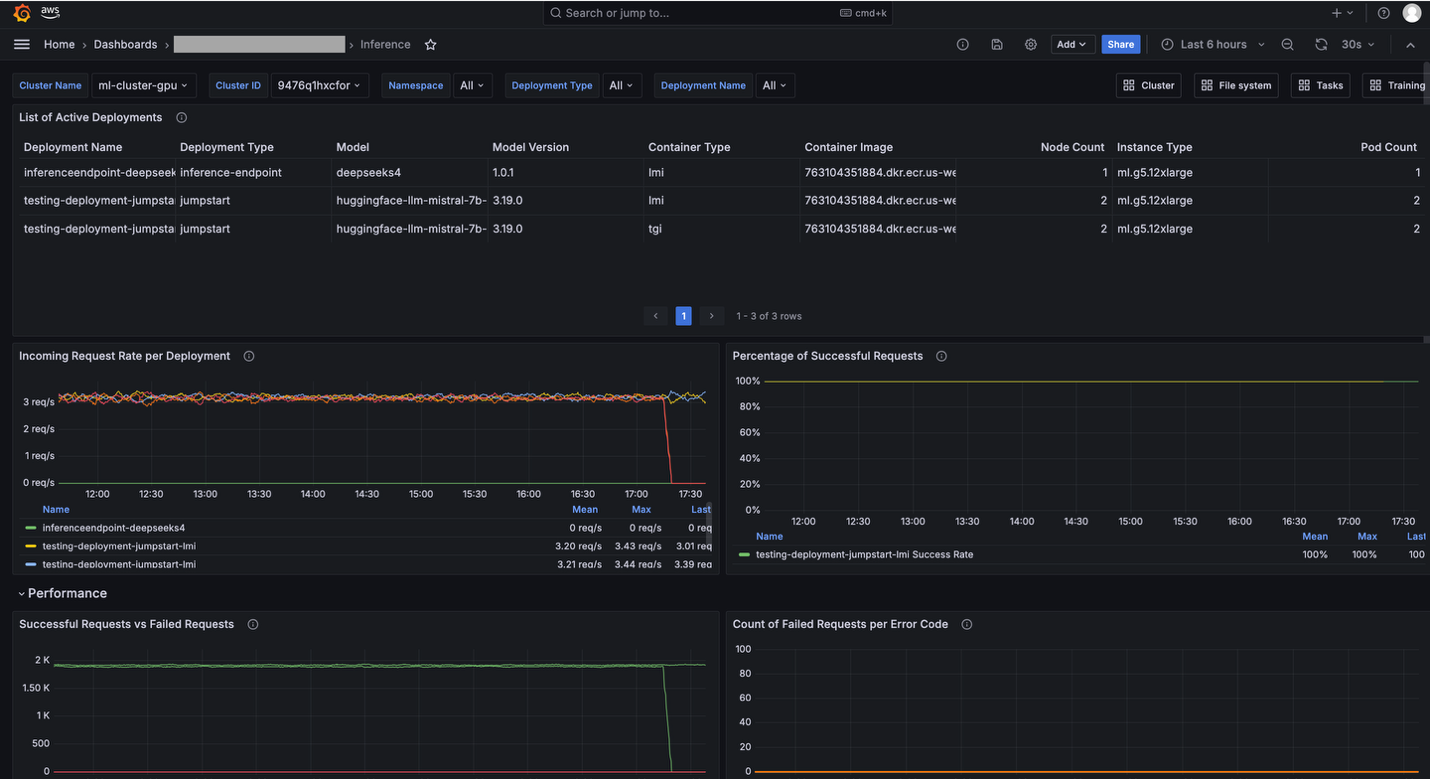Navigate to Dashboards breadcrumb
This screenshot has height=779, width=1430.
tap(125, 45)
